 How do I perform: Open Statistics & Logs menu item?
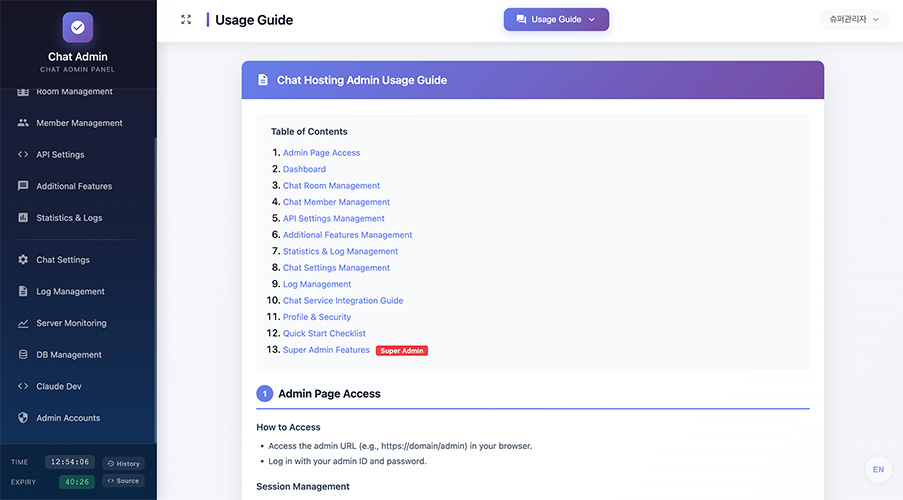pyautogui.click(x=78, y=218)
